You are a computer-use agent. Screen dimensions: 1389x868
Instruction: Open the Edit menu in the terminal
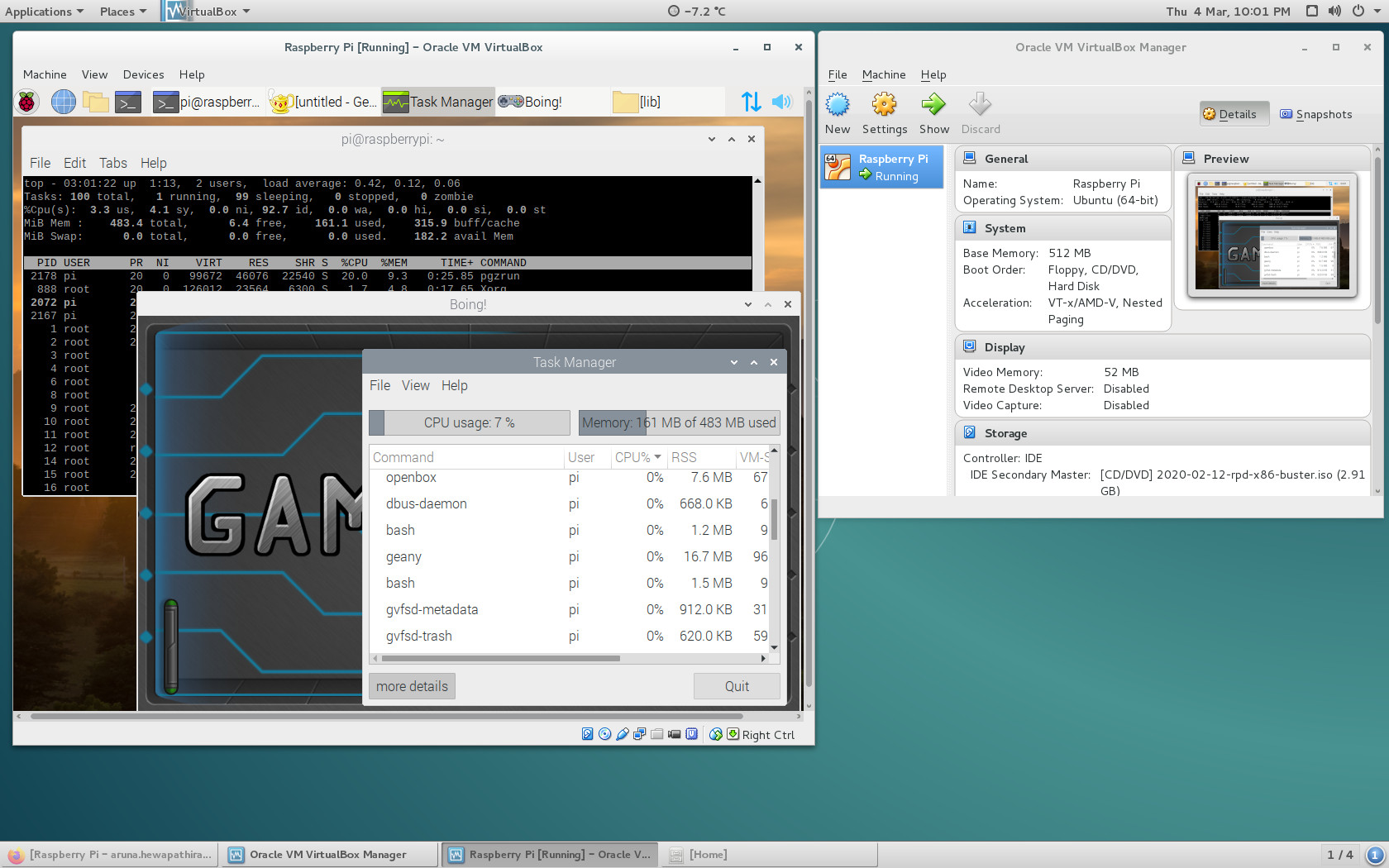pyautogui.click(x=74, y=163)
